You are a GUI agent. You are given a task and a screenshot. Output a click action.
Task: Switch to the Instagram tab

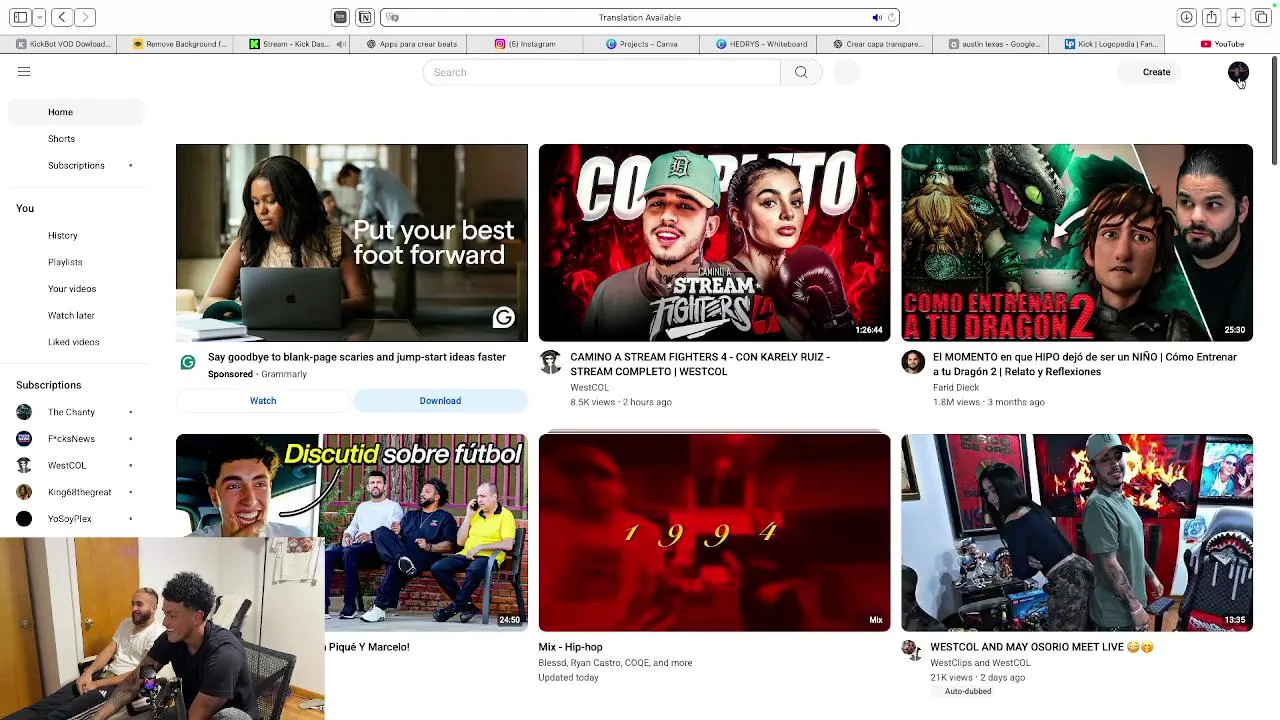[525, 44]
